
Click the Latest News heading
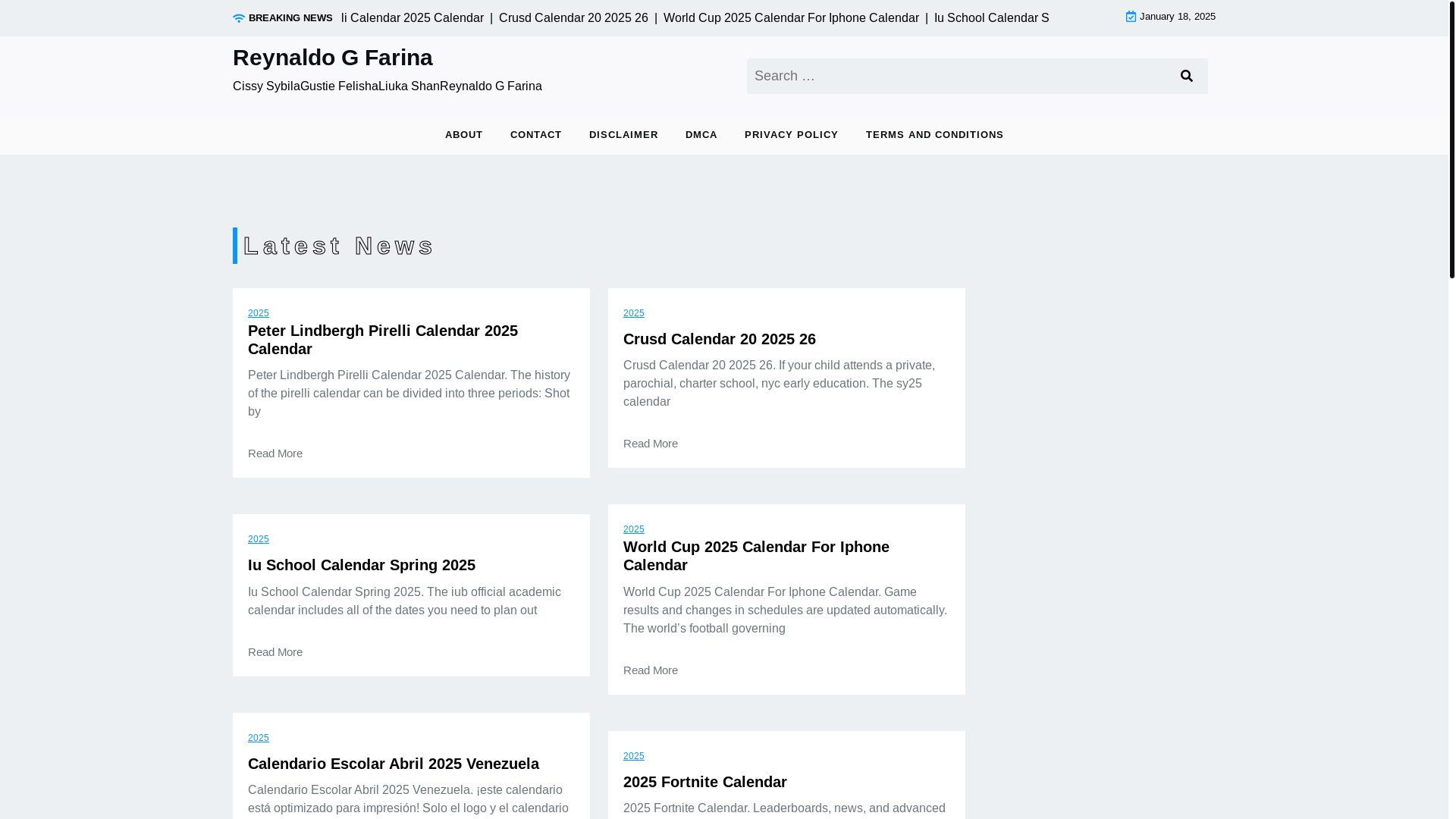338,246
